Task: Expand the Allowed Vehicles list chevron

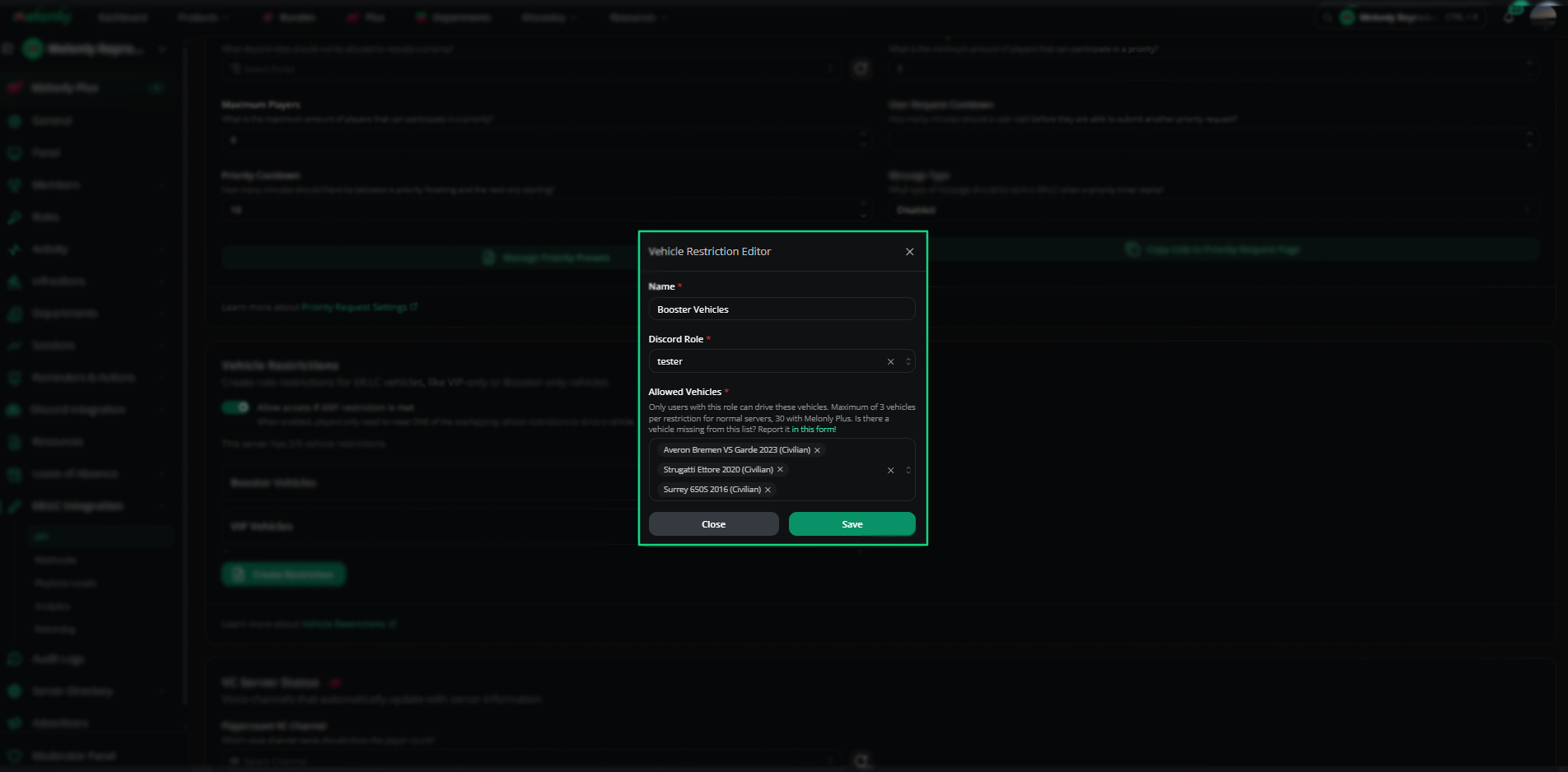Action: (908, 471)
